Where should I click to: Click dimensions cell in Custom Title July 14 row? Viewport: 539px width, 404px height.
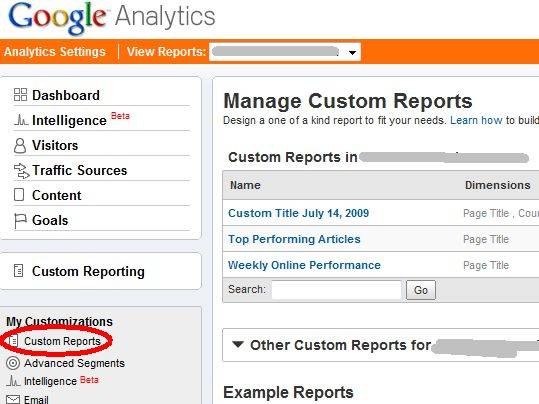(x=501, y=214)
